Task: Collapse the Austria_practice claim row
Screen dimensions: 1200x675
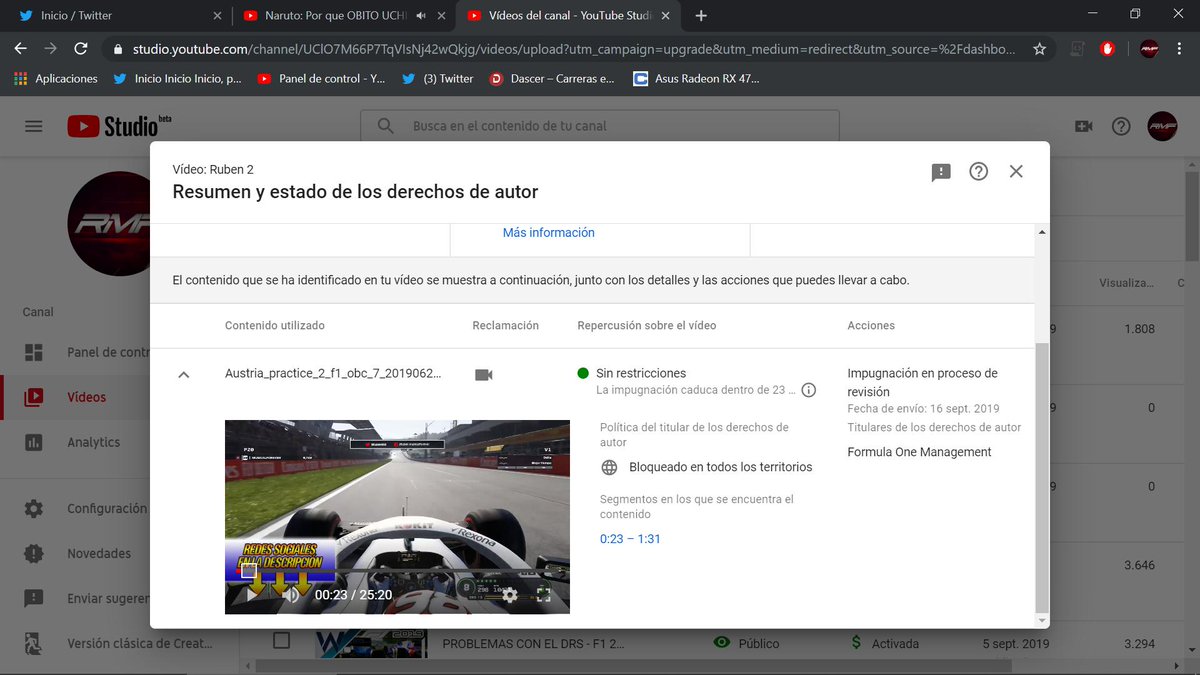Action: 183,375
